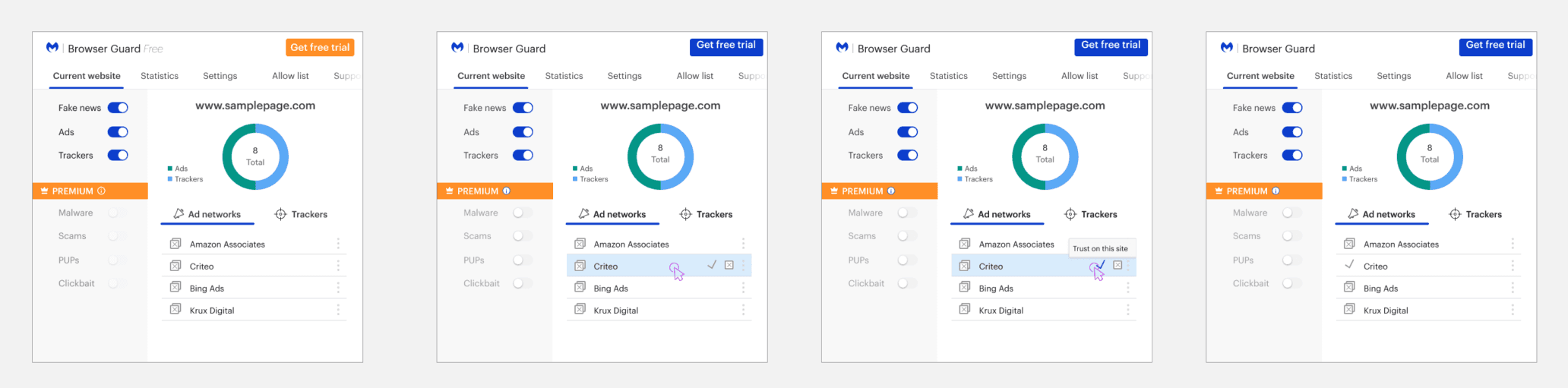Toggle Malware switch in second panel
This screenshot has height=388, width=1568.
click(523, 213)
